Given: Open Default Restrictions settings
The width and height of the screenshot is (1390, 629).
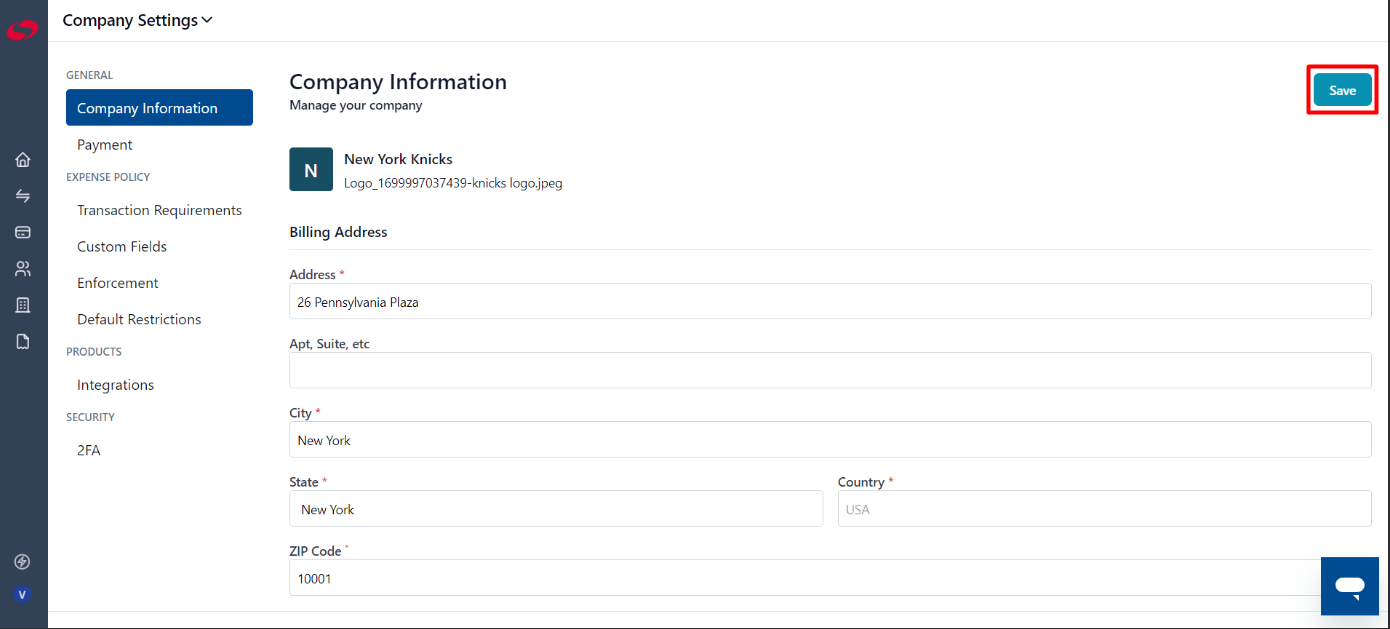Looking at the screenshot, I should tap(139, 319).
